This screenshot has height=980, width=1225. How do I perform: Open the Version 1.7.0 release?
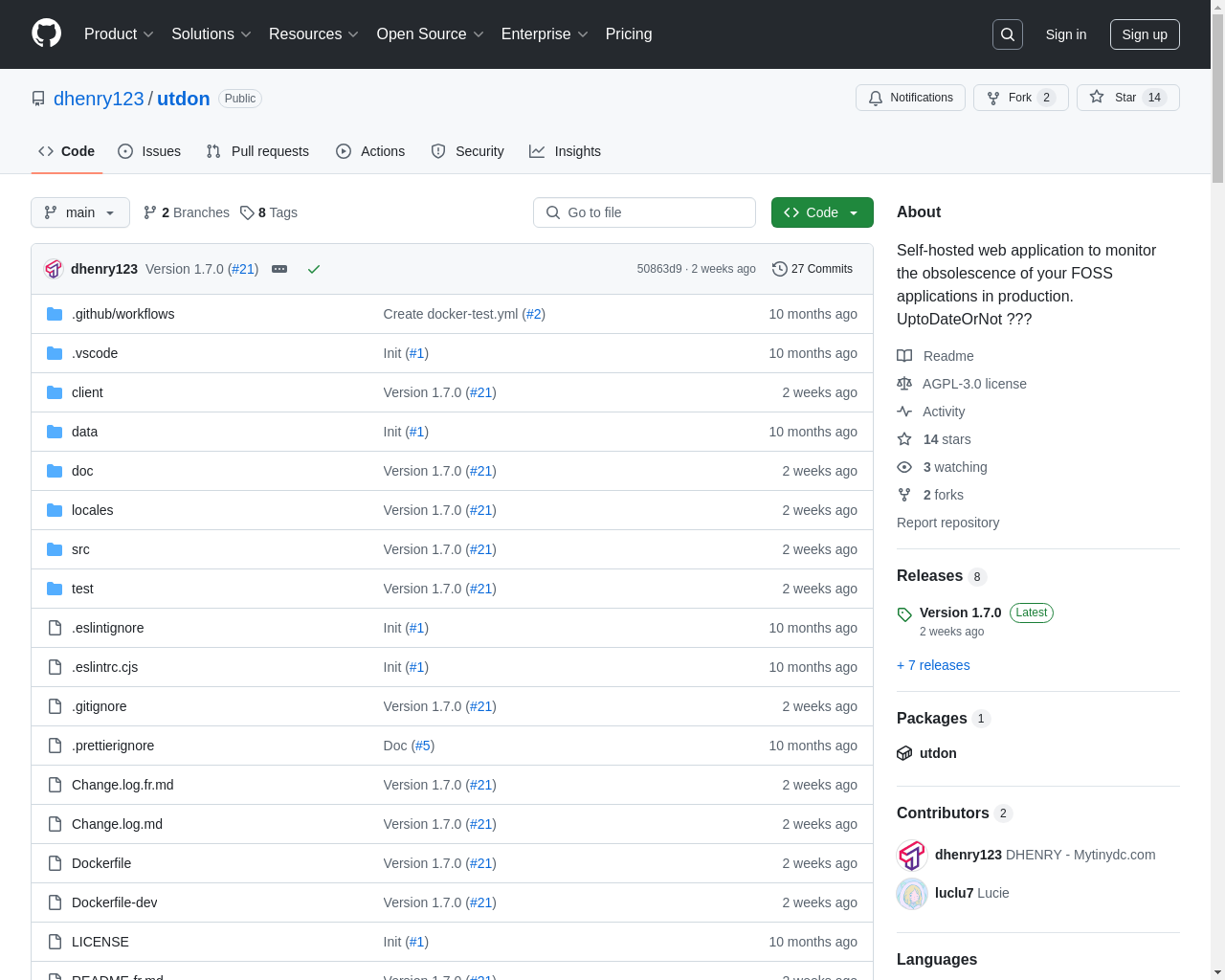pyautogui.click(x=960, y=612)
